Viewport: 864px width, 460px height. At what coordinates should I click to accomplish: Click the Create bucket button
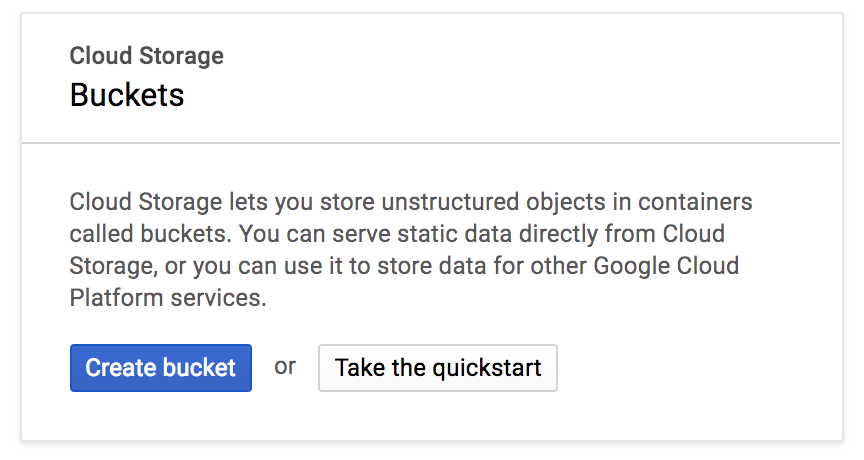pyautogui.click(x=161, y=367)
